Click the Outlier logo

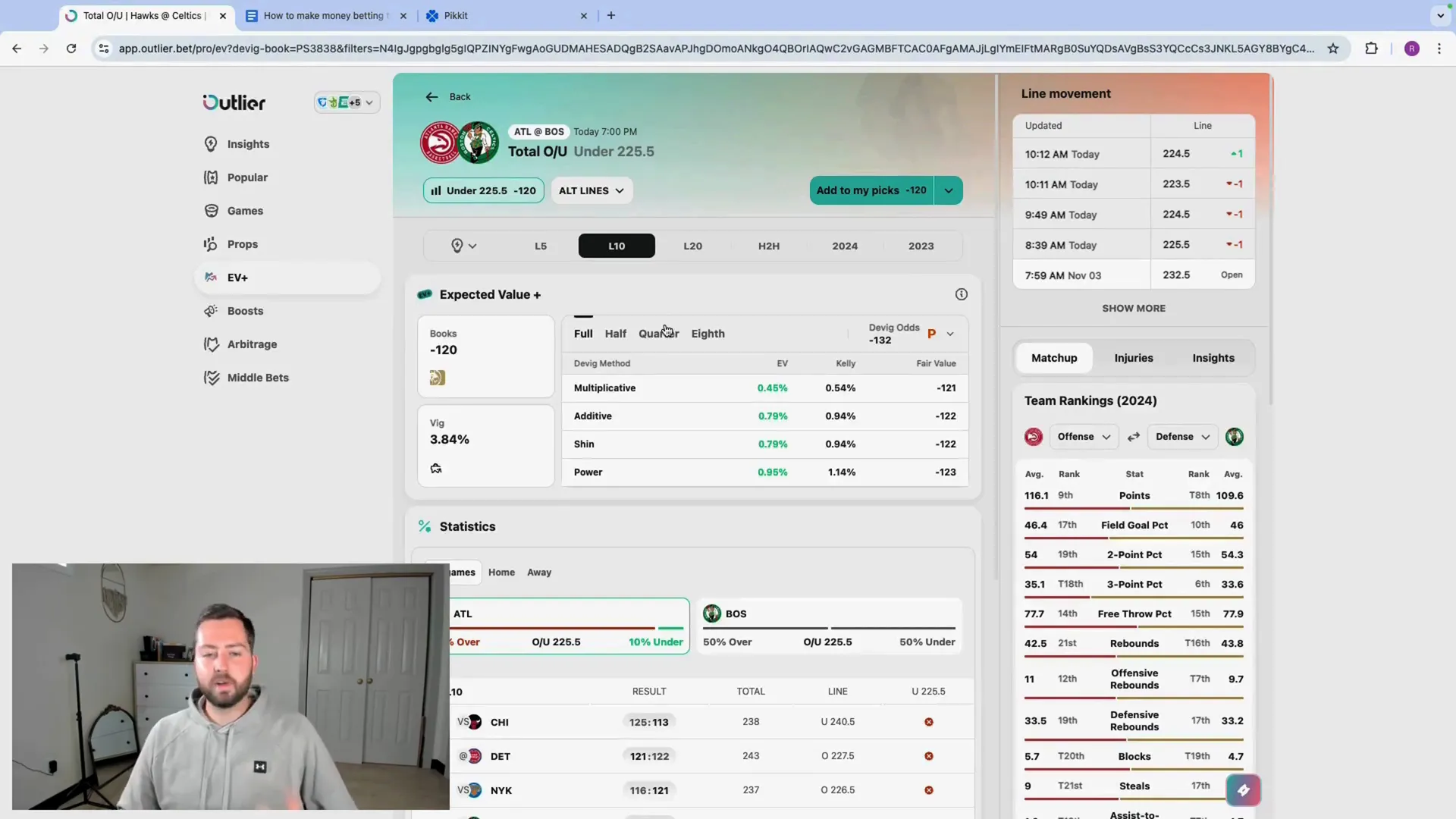click(234, 102)
